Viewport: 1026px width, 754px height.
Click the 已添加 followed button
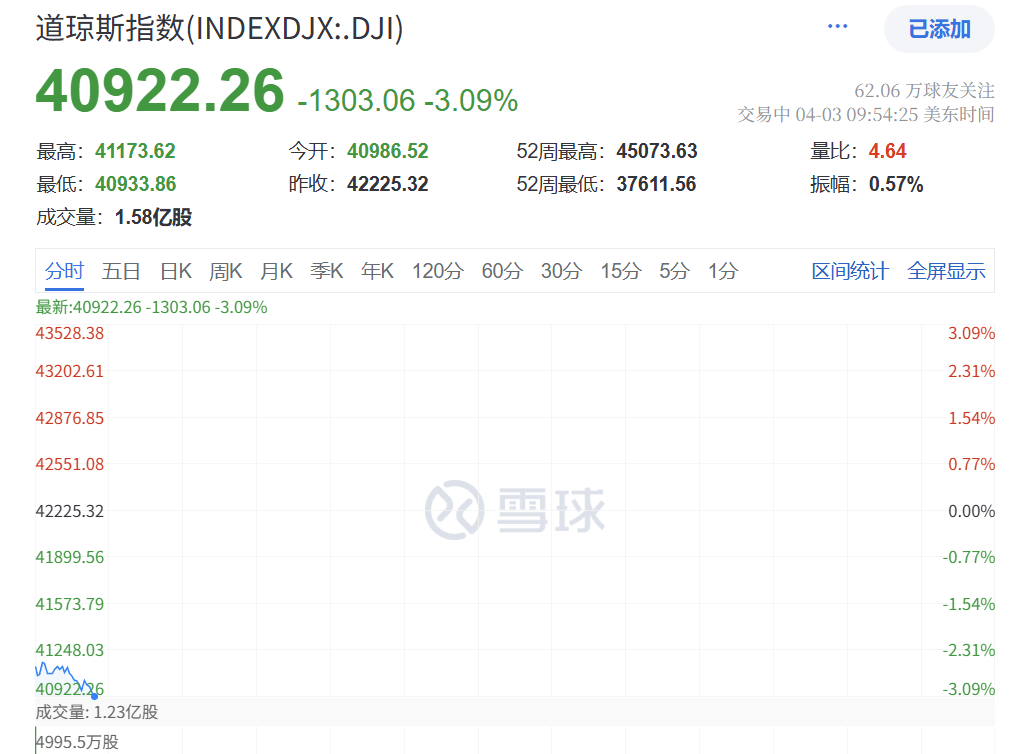tap(938, 29)
